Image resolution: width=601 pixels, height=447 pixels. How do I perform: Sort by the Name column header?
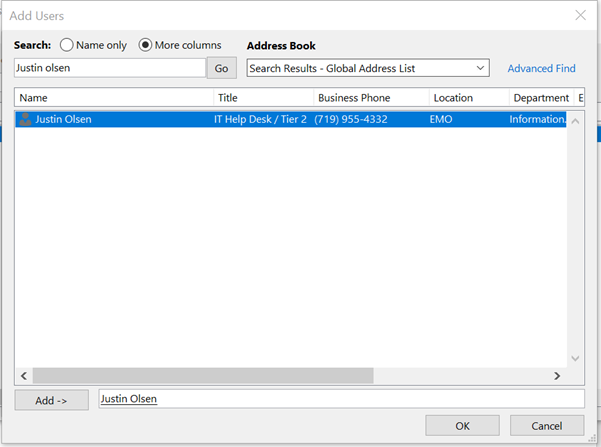click(114, 98)
